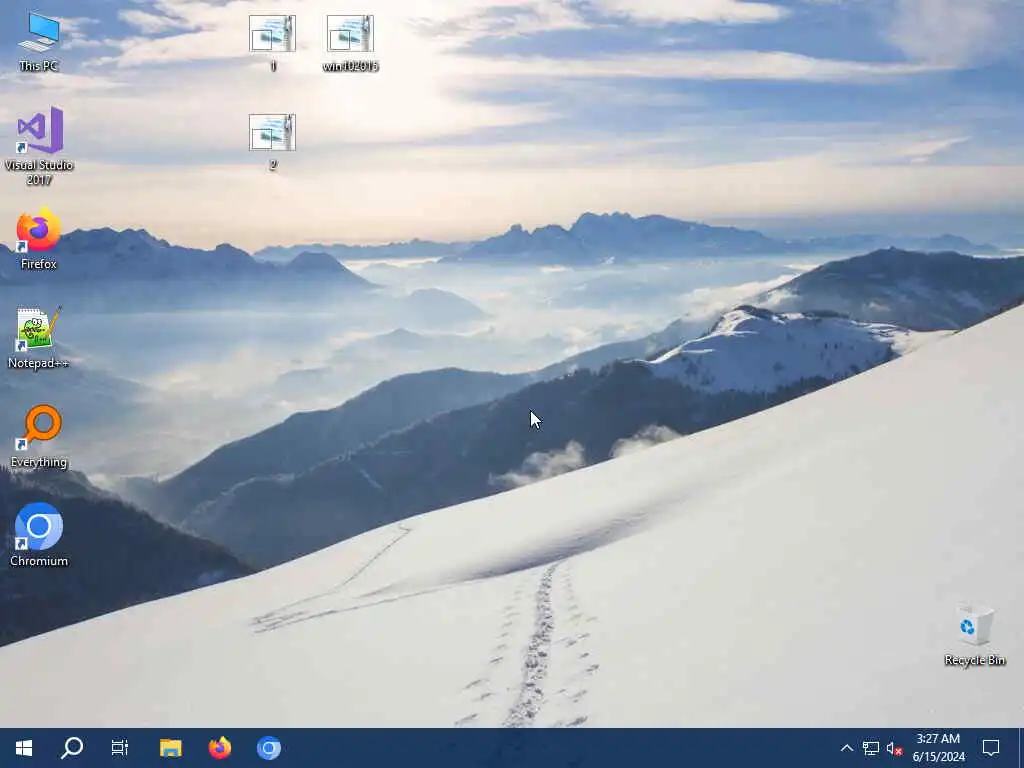Select the Chromium desktop shortcut
This screenshot has width=1024, height=768.
[39, 534]
